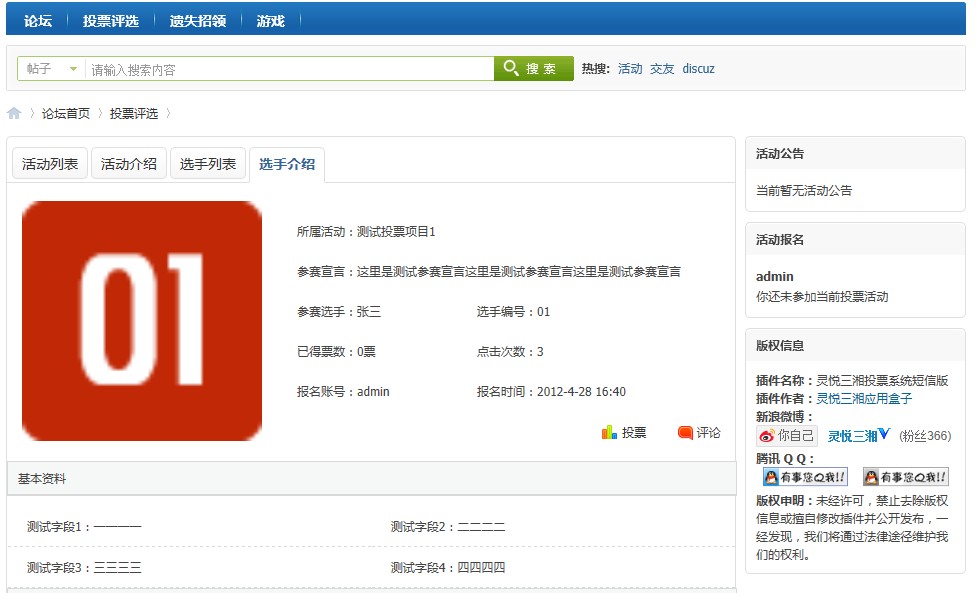Go to 遗失招领 in the top navigation

pos(197,20)
